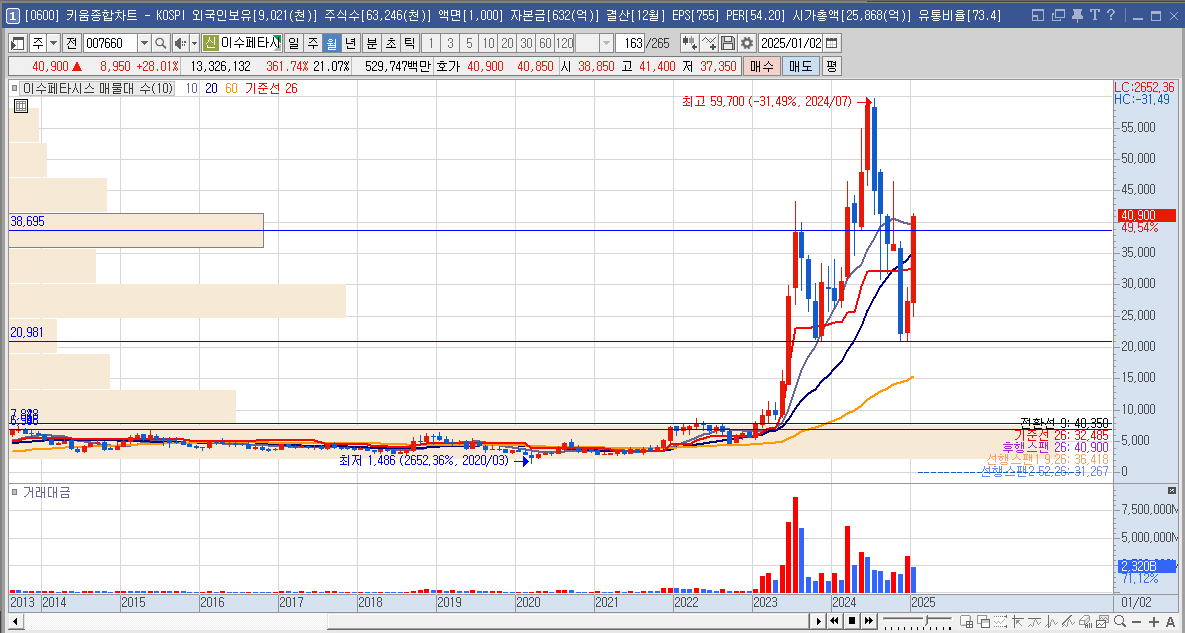Select the 1 interval button
1185x633 pixels.
click(431, 43)
